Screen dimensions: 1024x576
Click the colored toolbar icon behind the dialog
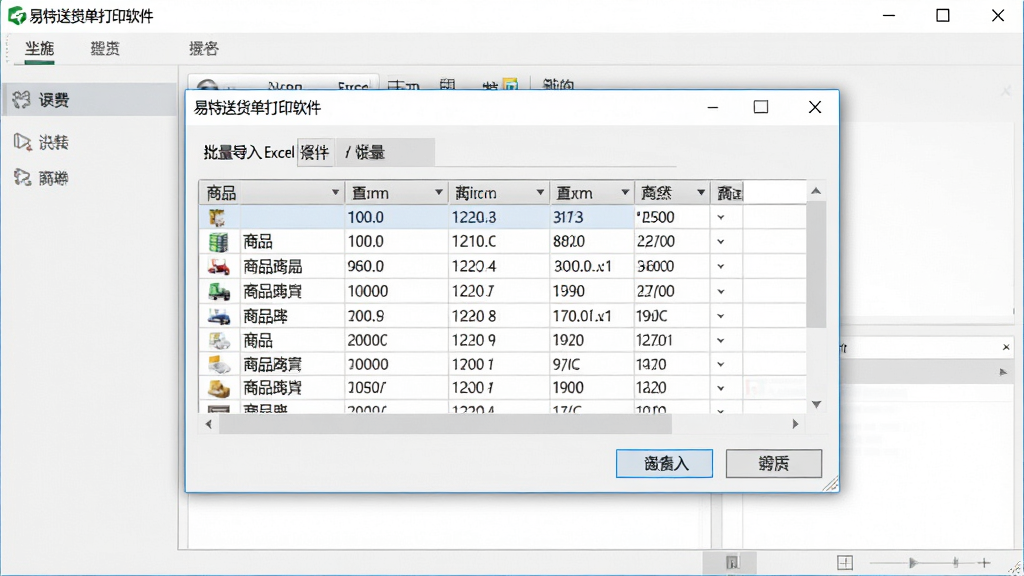tap(510, 85)
